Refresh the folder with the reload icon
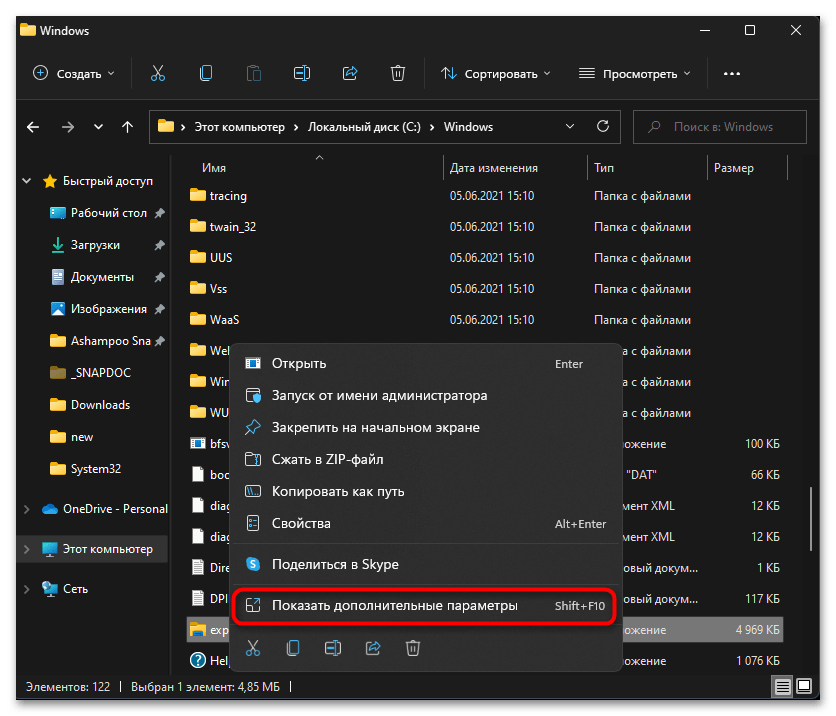The image size is (836, 716). [x=603, y=126]
